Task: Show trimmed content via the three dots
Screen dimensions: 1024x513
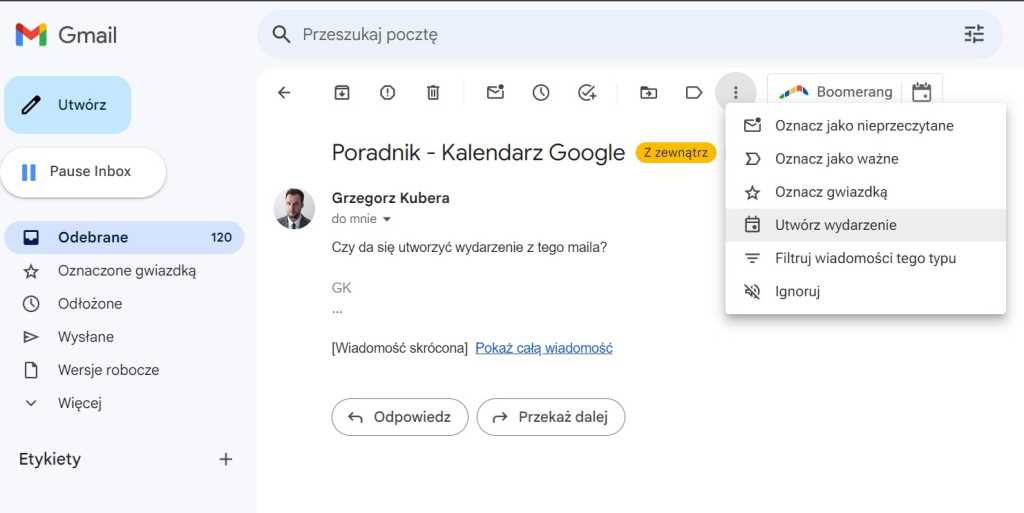Action: click(x=338, y=311)
